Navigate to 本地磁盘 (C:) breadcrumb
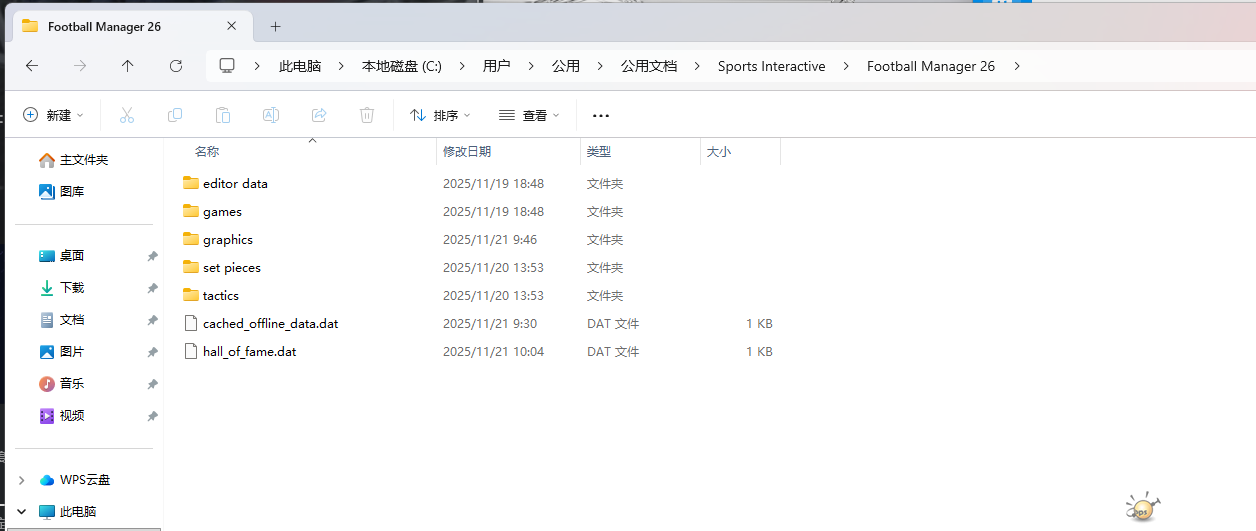Viewport: 1256px width, 531px height. tap(402, 66)
